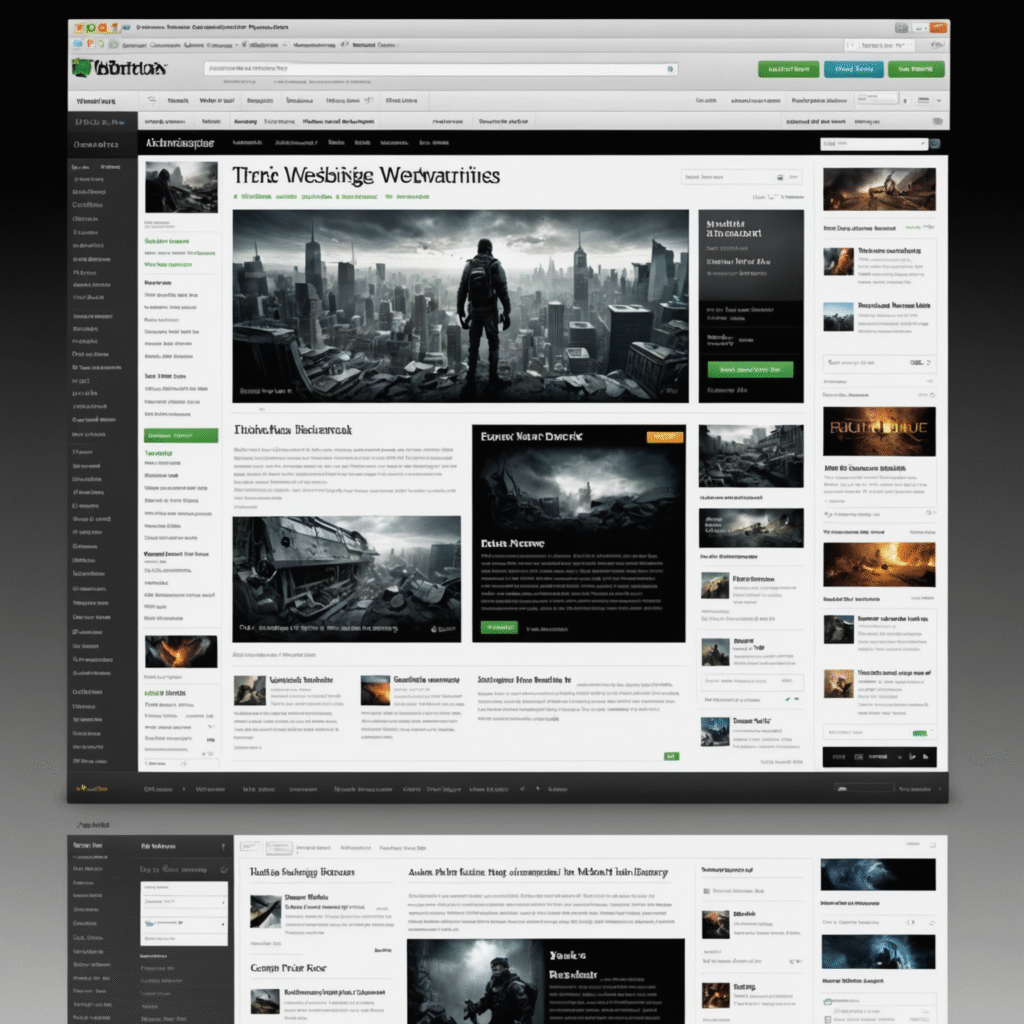
Task: Open the wrecked ship image below the hero
Action: 346,579
